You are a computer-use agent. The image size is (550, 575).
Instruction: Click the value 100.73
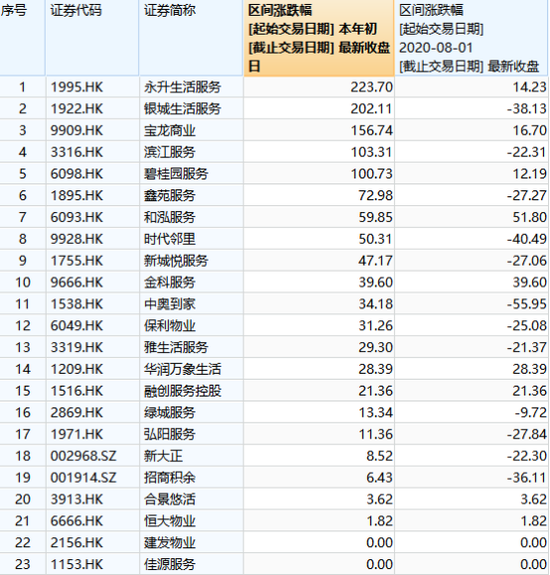click(x=371, y=174)
